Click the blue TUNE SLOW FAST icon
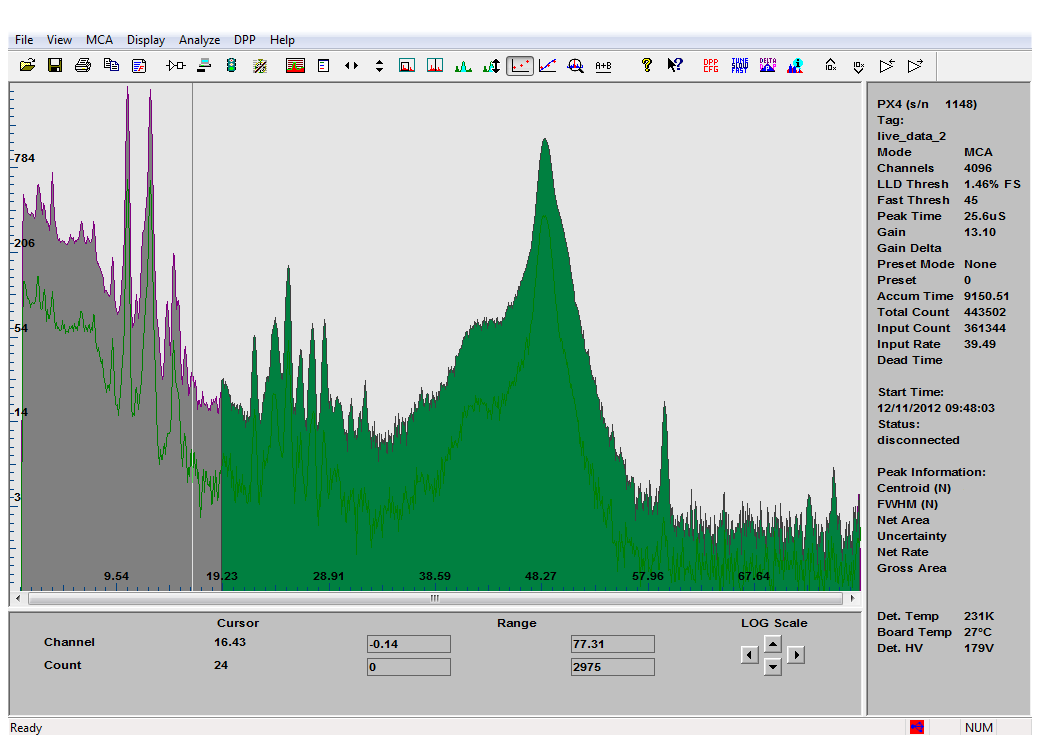1040x744 pixels. (740, 65)
